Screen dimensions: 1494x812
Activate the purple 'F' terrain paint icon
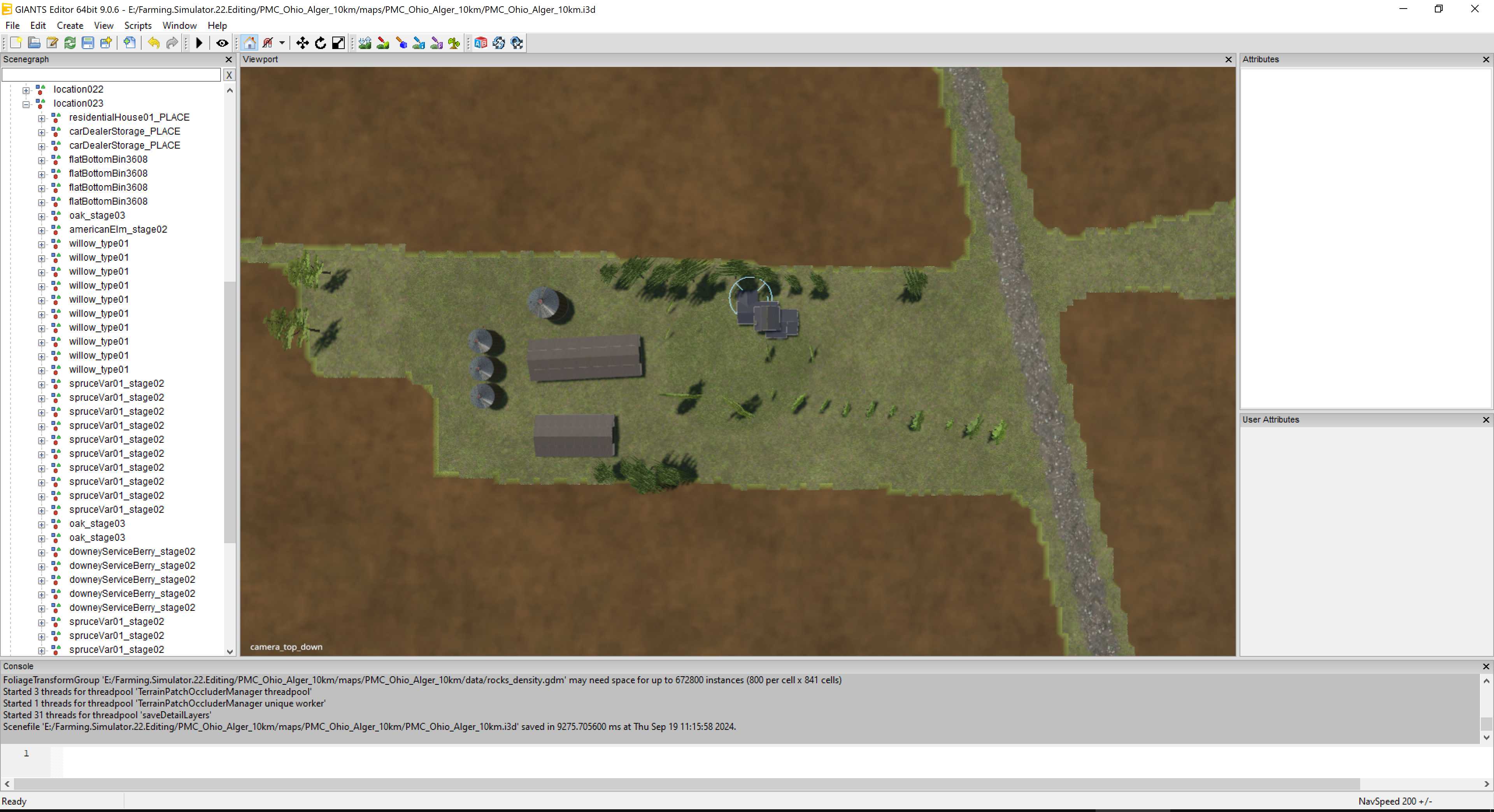[x=437, y=43]
